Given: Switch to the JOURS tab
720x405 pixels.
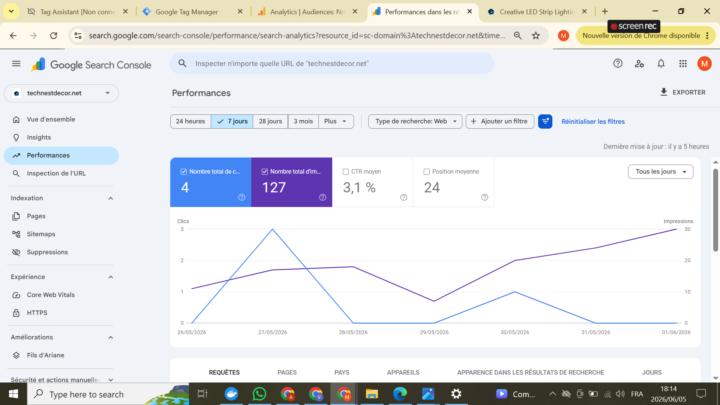Looking at the screenshot, I should (652, 372).
